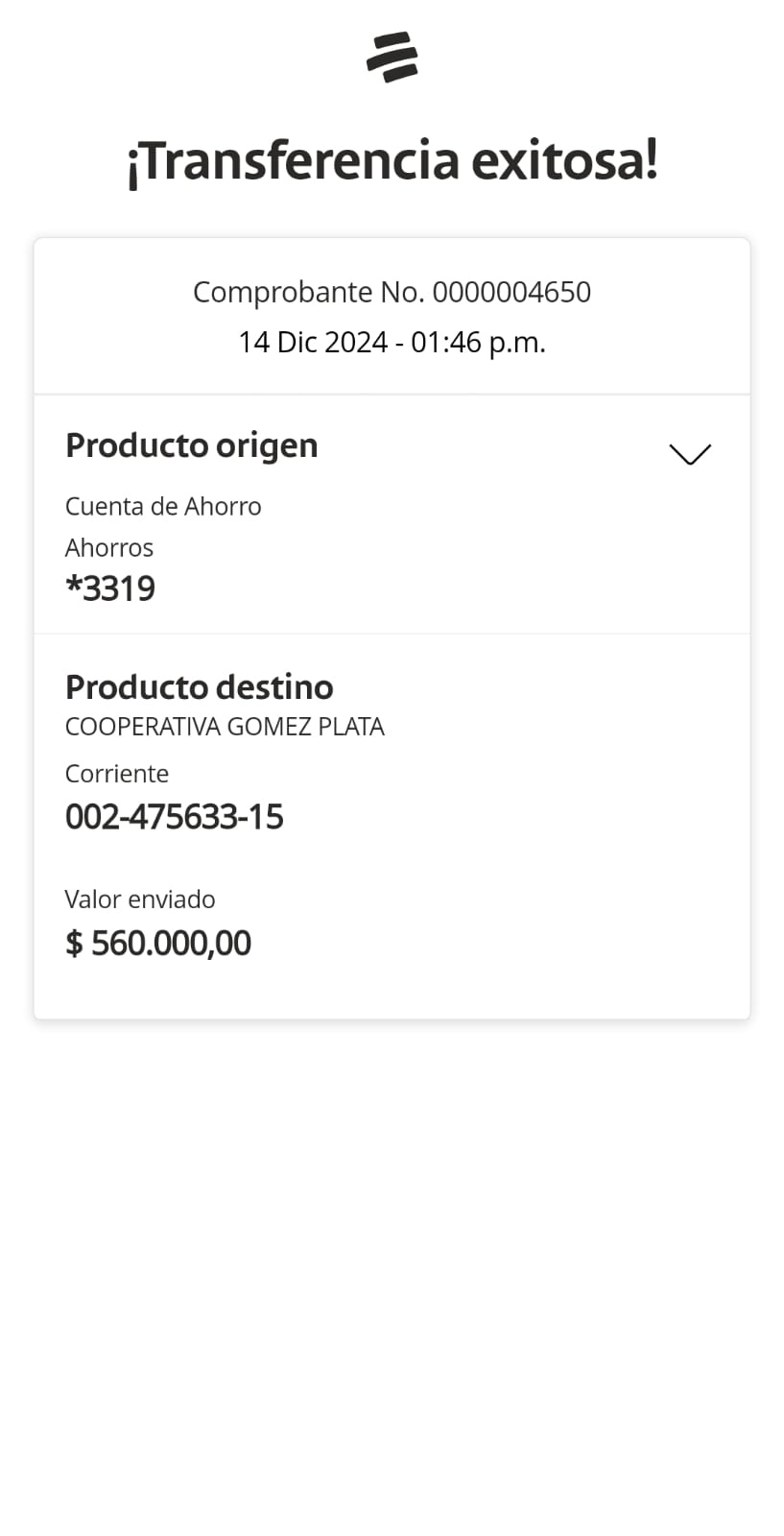Image resolution: width=784 pixels, height=1536 pixels.
Task: Click the time 01:46 p.m. in the receipt
Action: (x=478, y=343)
